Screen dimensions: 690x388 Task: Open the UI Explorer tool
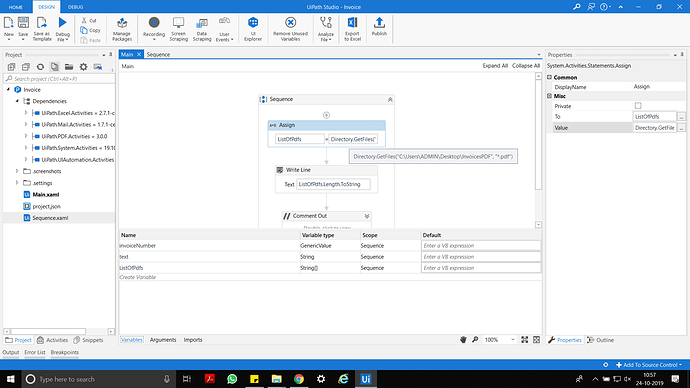click(x=253, y=29)
